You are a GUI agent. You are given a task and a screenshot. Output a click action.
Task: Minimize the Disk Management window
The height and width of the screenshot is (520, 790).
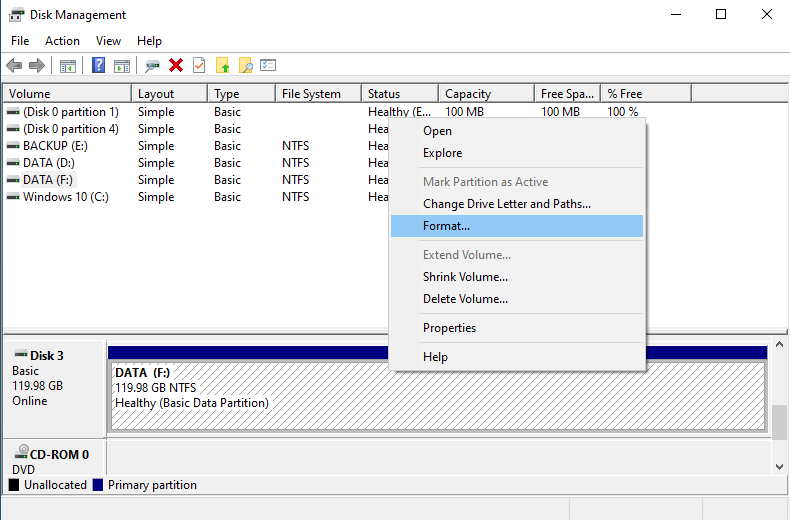click(676, 14)
